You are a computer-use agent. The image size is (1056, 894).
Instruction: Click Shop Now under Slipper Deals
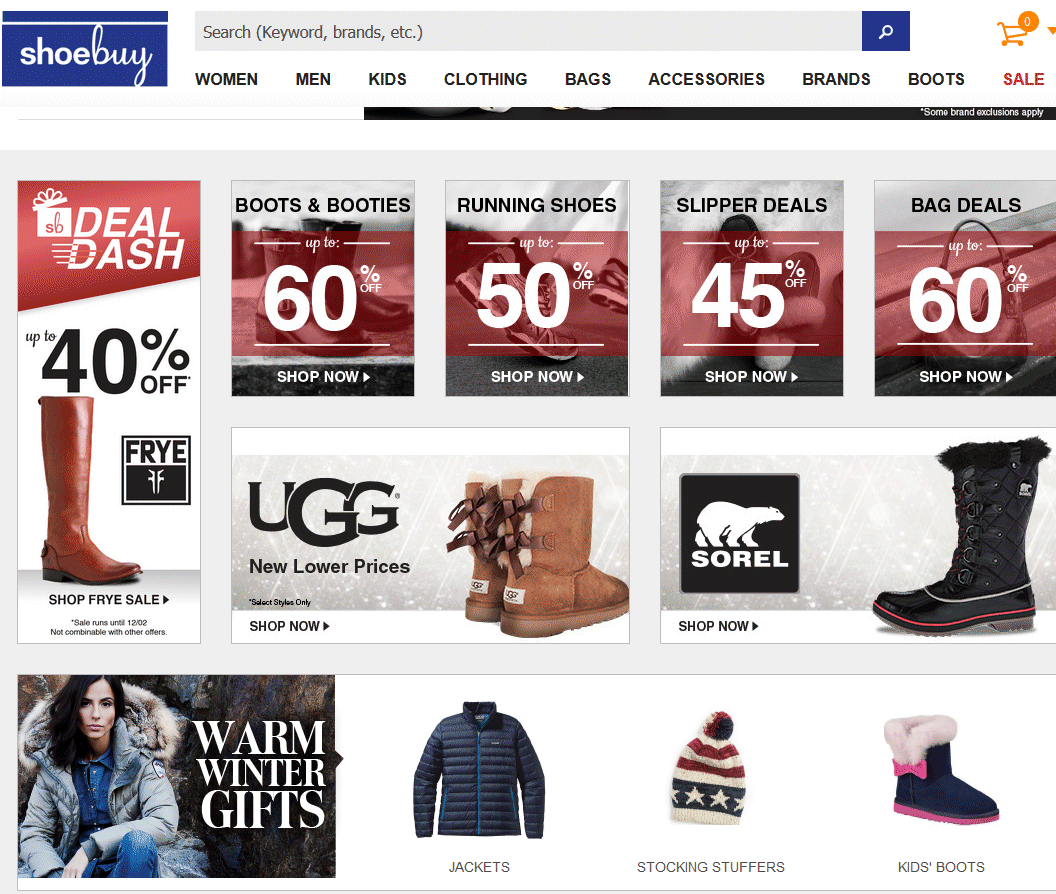(x=751, y=377)
